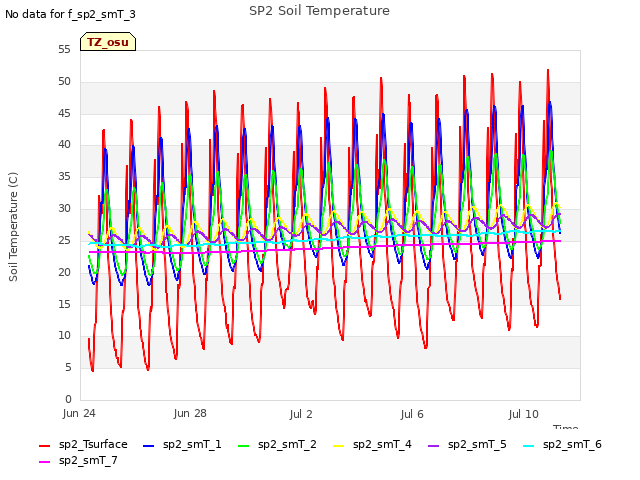Toggle the sp2_smT_2 legend entry
The width and height of the screenshot is (640, 480).
277,444
